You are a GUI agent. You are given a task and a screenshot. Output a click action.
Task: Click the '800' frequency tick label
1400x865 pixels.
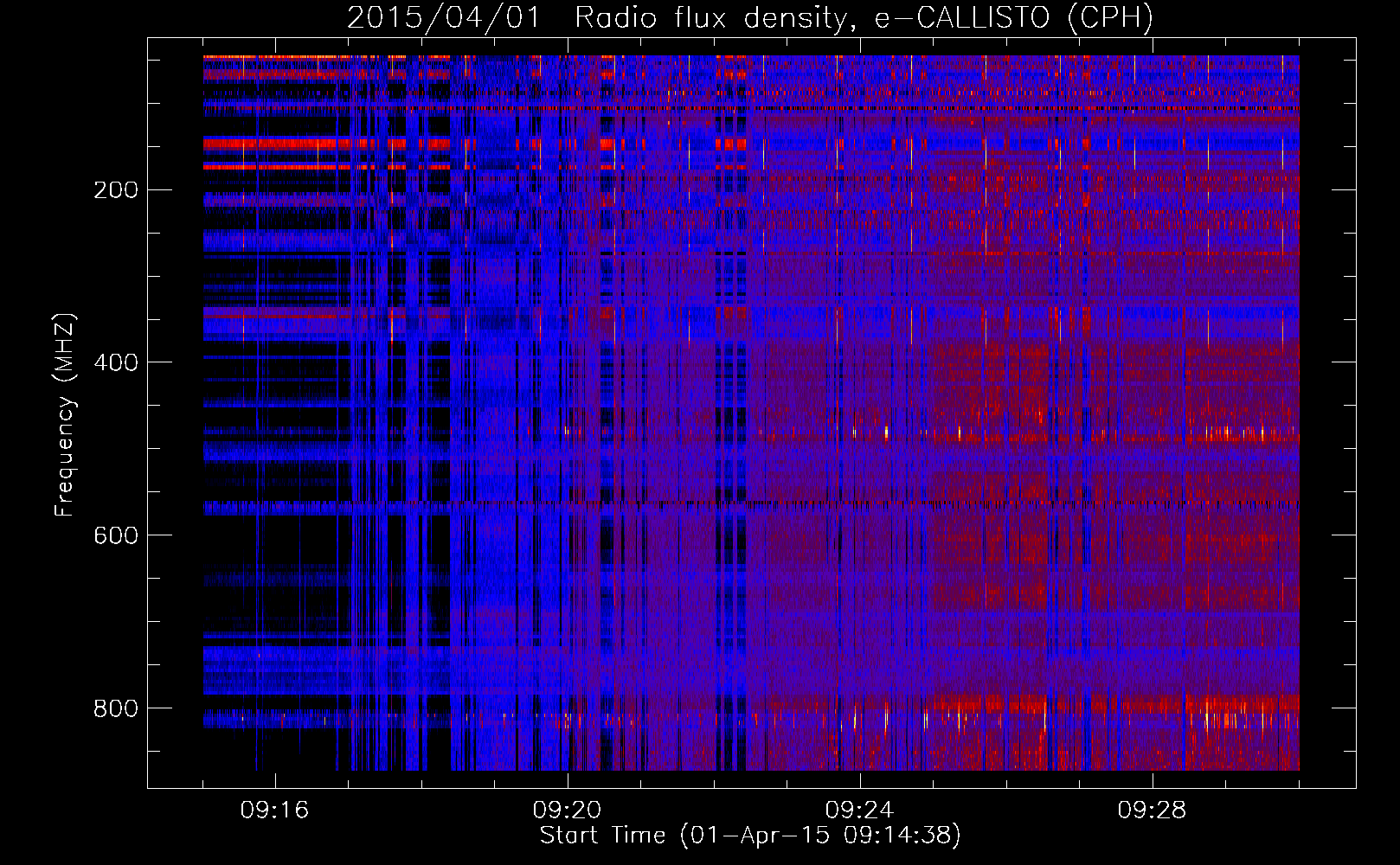point(116,708)
